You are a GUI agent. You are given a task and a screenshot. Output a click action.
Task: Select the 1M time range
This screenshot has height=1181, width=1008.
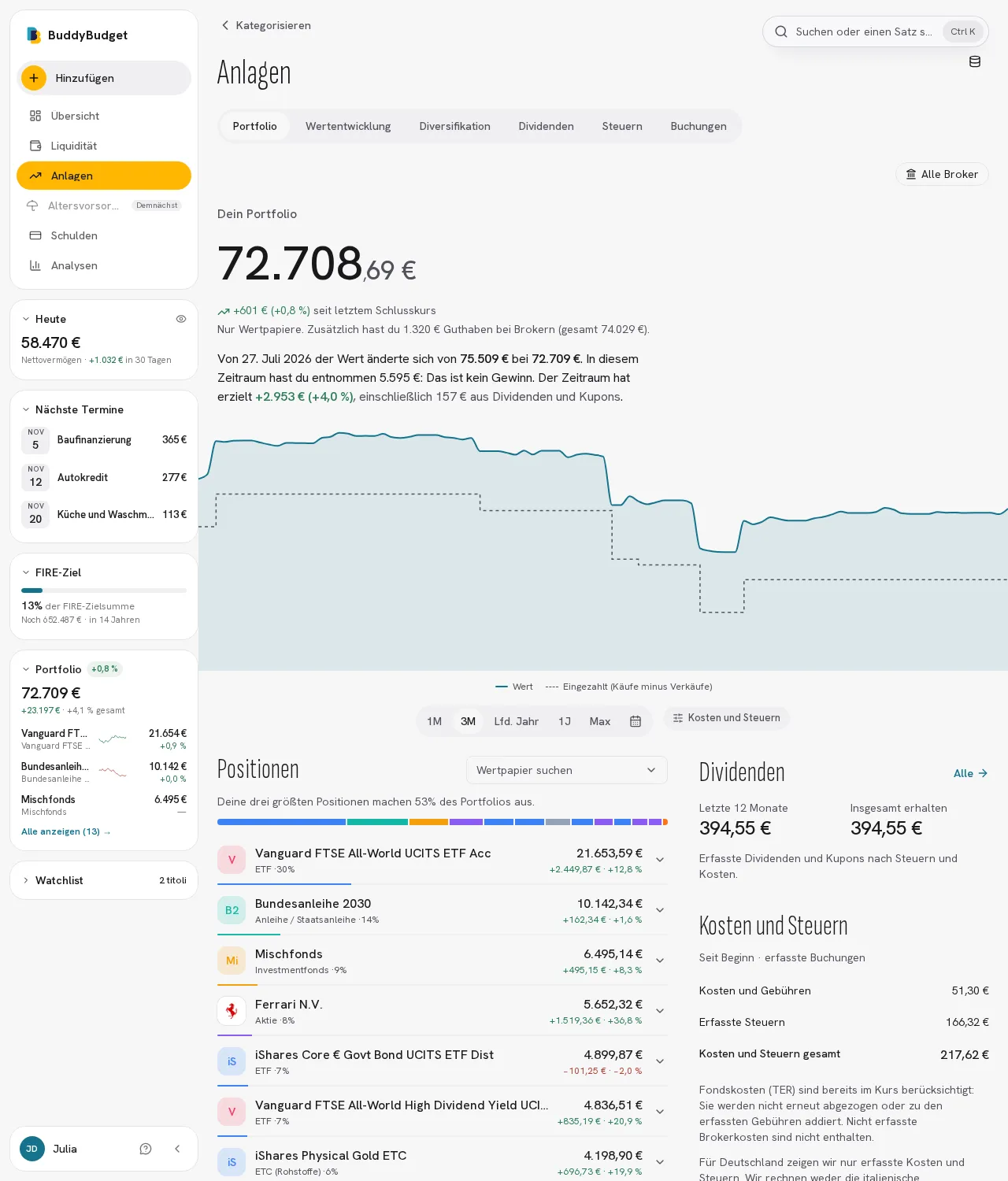[435, 721]
